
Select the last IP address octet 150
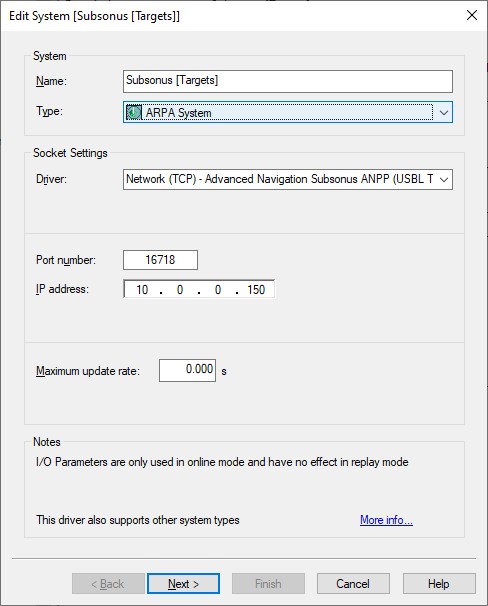pos(256,289)
